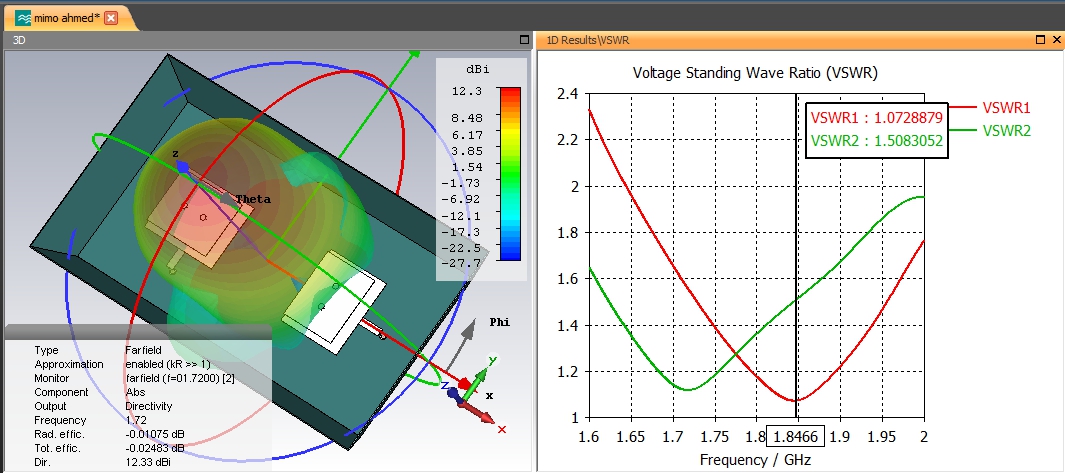Click the -27.7 minimum value on color scale
Screen dimensions: 1065x473
point(464,262)
